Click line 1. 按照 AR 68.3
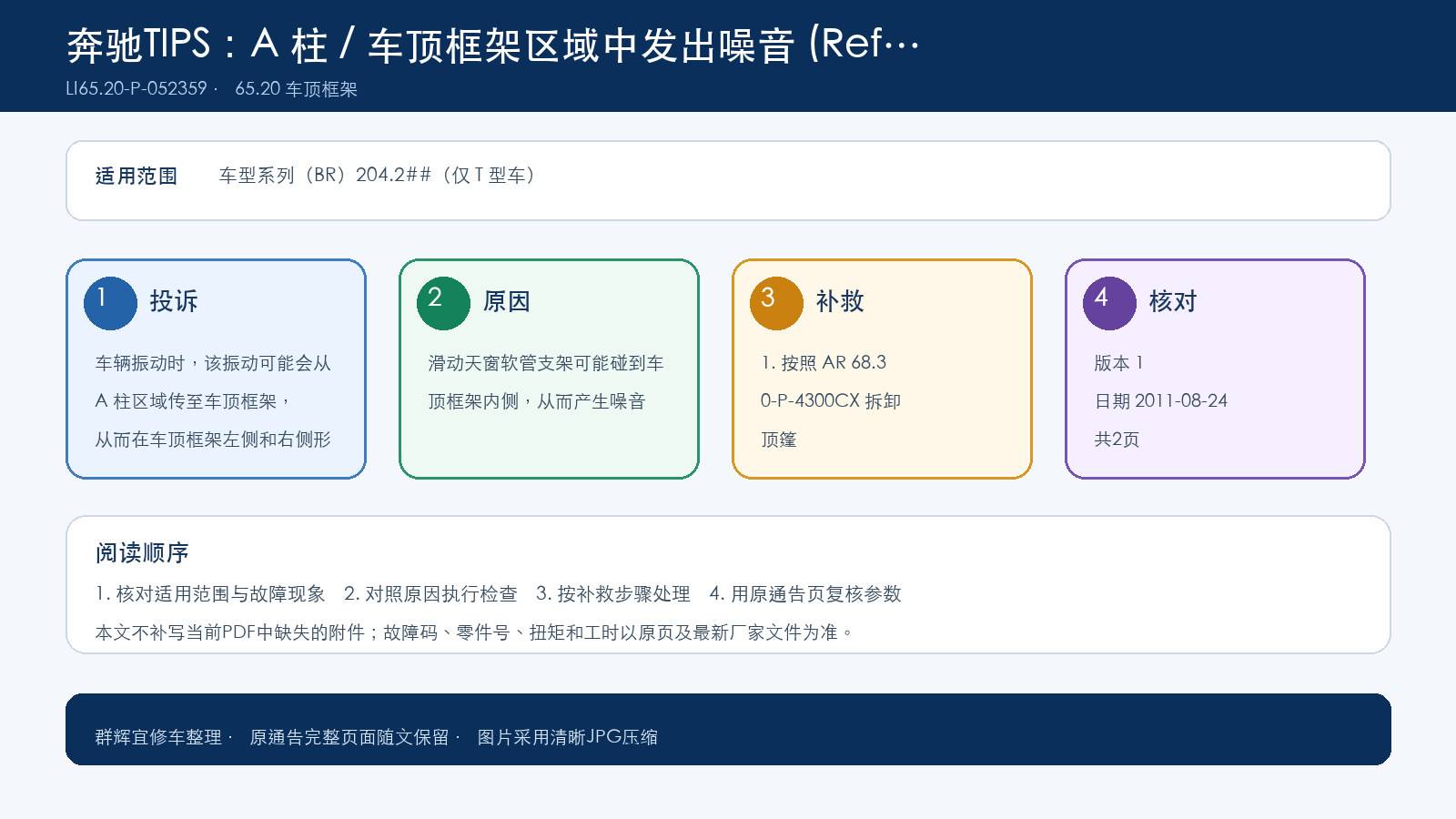 pyautogui.click(x=824, y=362)
